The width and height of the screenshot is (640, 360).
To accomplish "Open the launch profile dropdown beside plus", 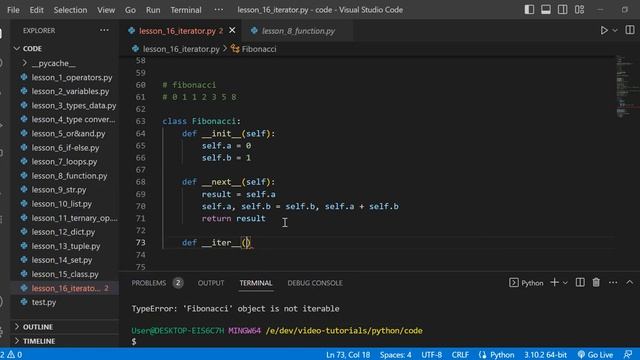I will [x=565, y=283].
